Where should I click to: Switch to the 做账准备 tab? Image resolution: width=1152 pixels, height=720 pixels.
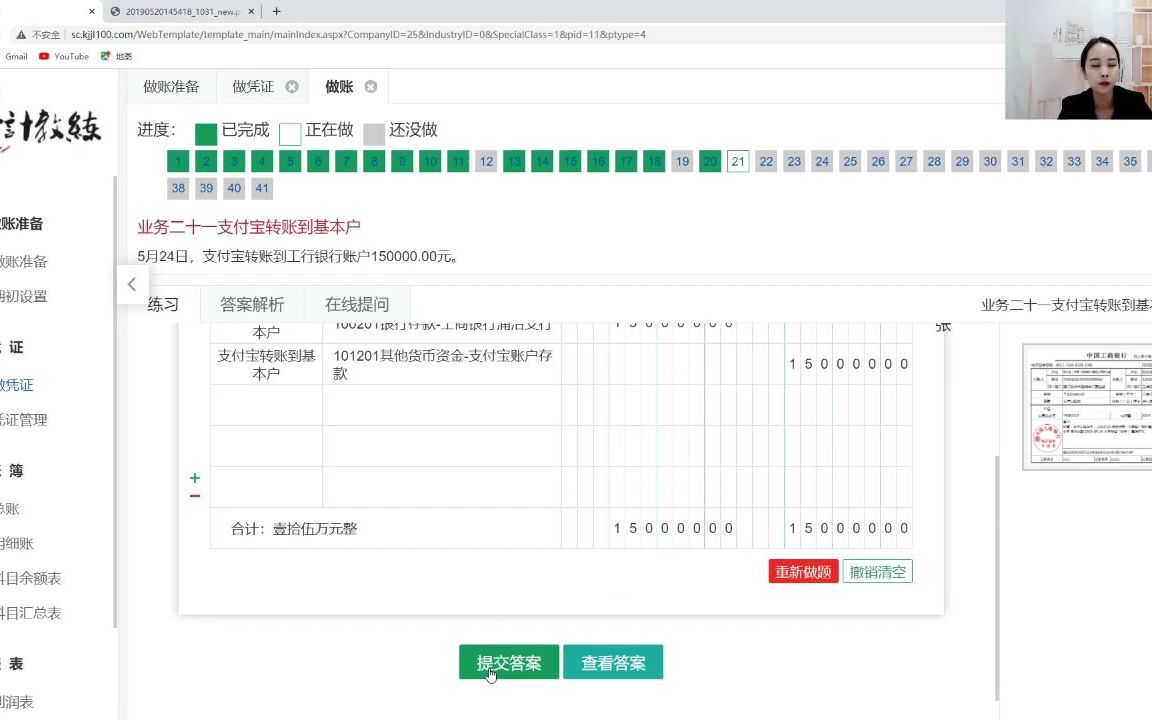[x=171, y=87]
